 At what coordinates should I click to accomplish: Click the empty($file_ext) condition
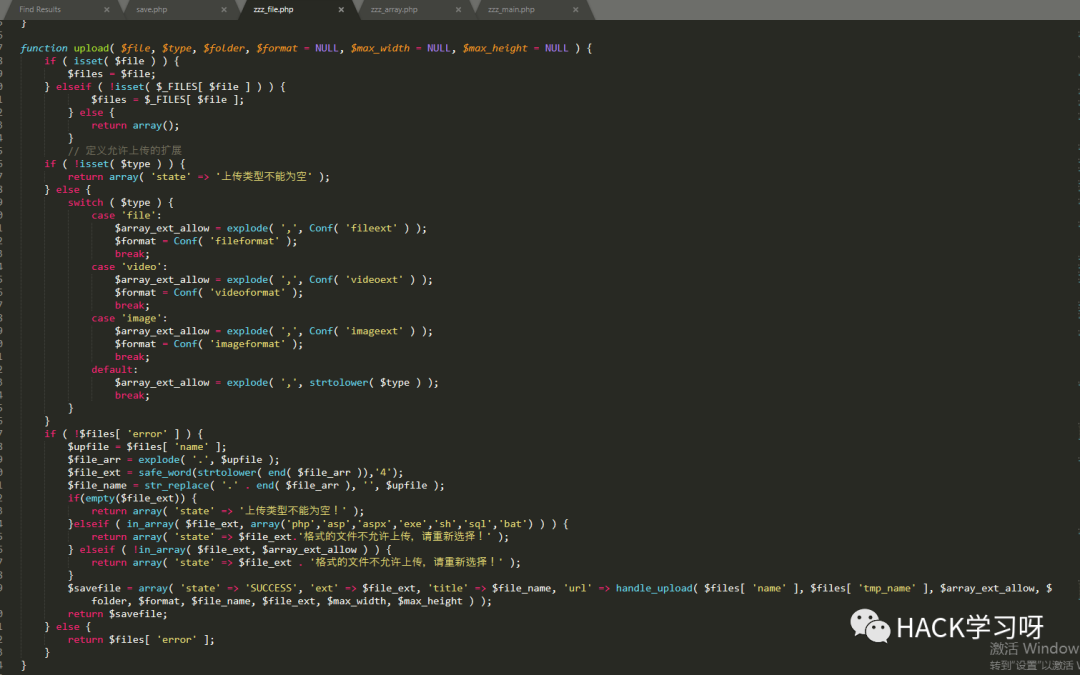point(135,499)
